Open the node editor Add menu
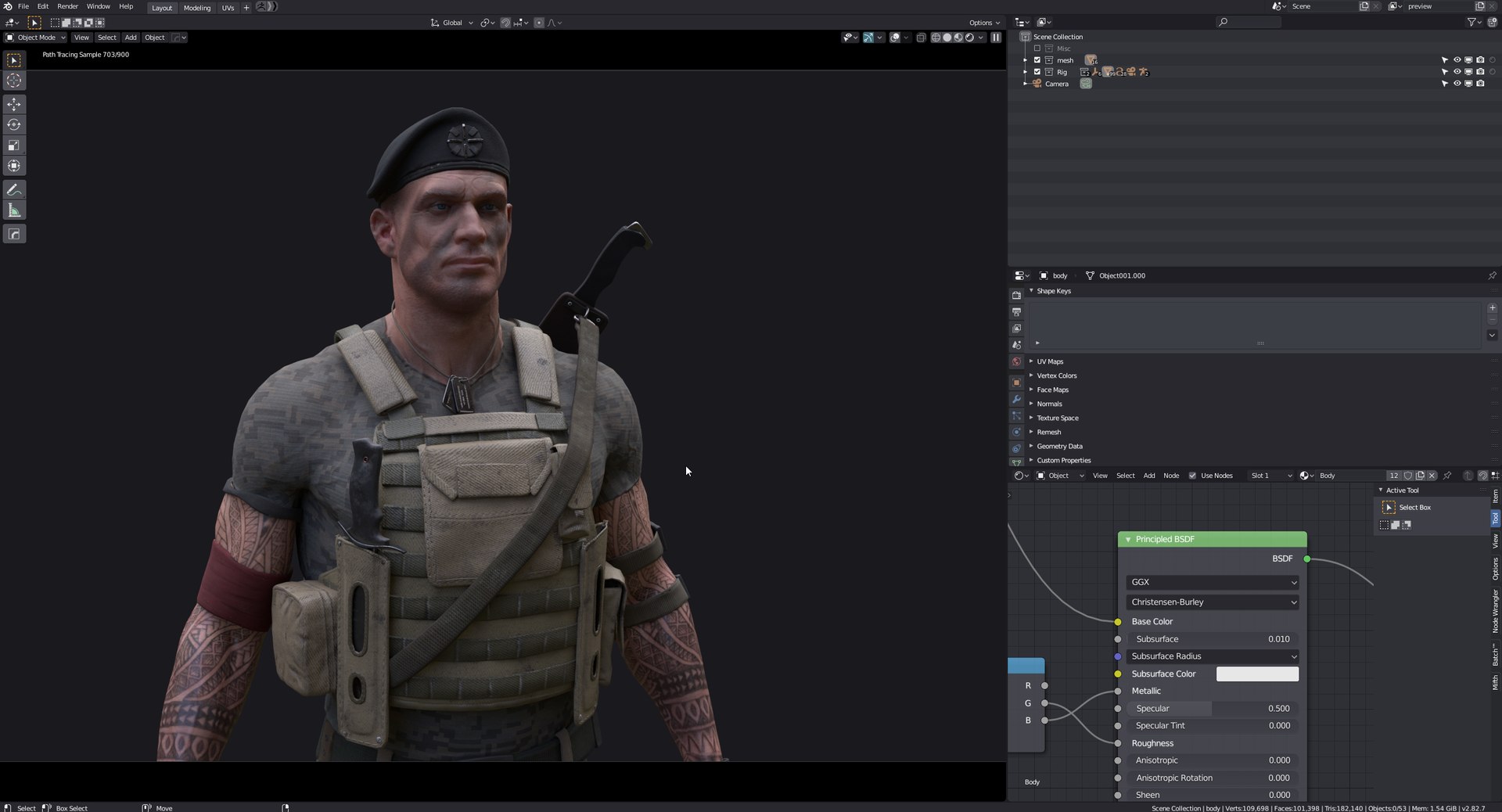The height and width of the screenshot is (812, 1502). 1149,476
